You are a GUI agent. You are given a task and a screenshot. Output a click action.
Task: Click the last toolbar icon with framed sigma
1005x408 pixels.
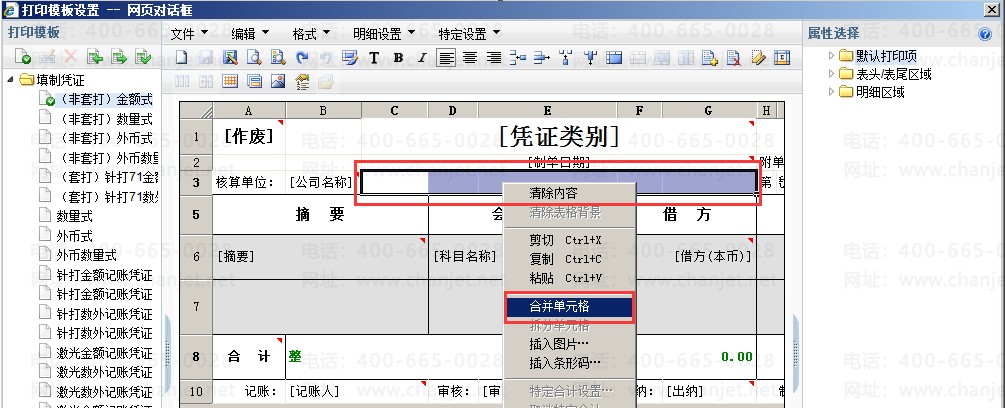782,58
